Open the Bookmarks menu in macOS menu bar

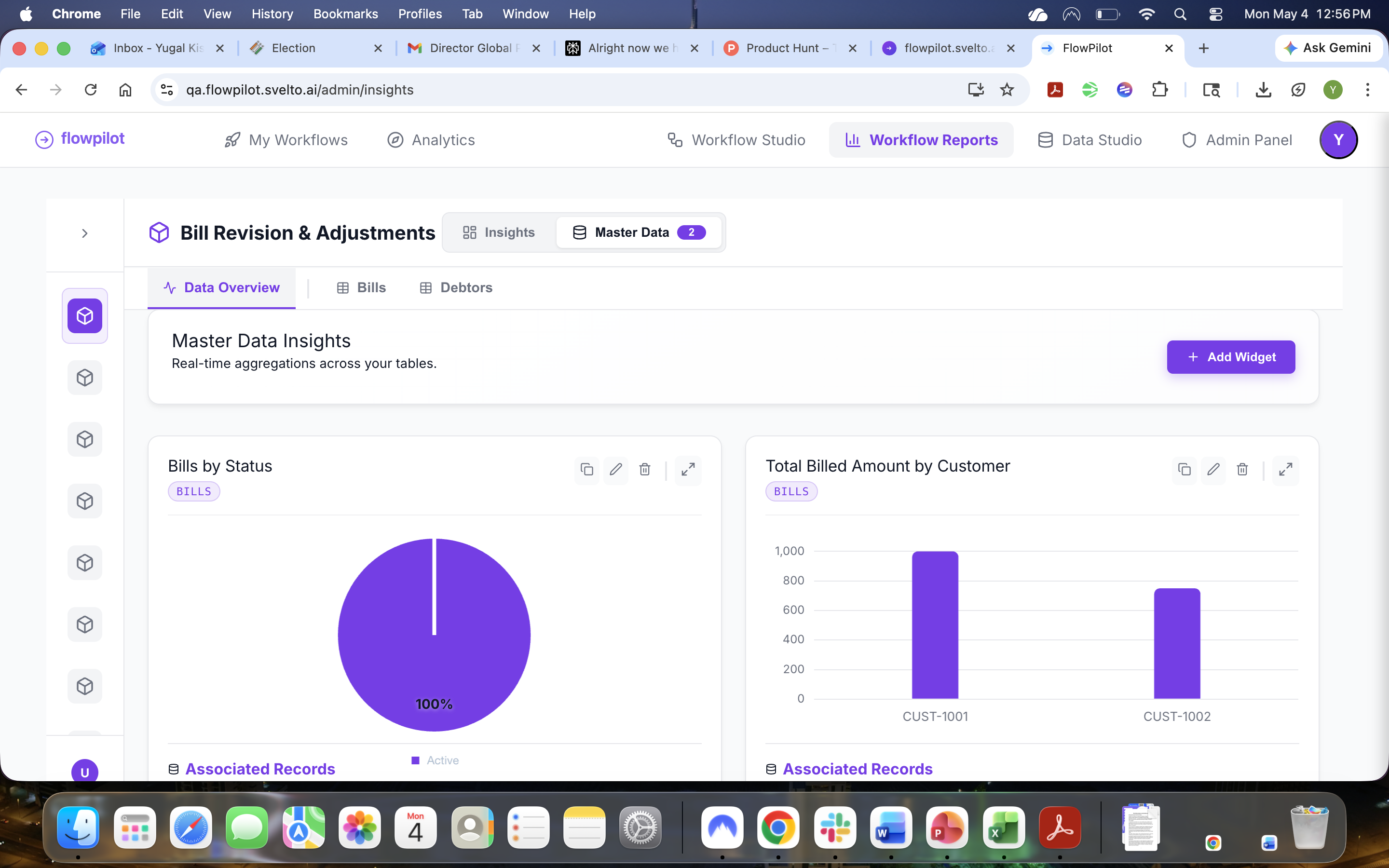click(x=345, y=14)
